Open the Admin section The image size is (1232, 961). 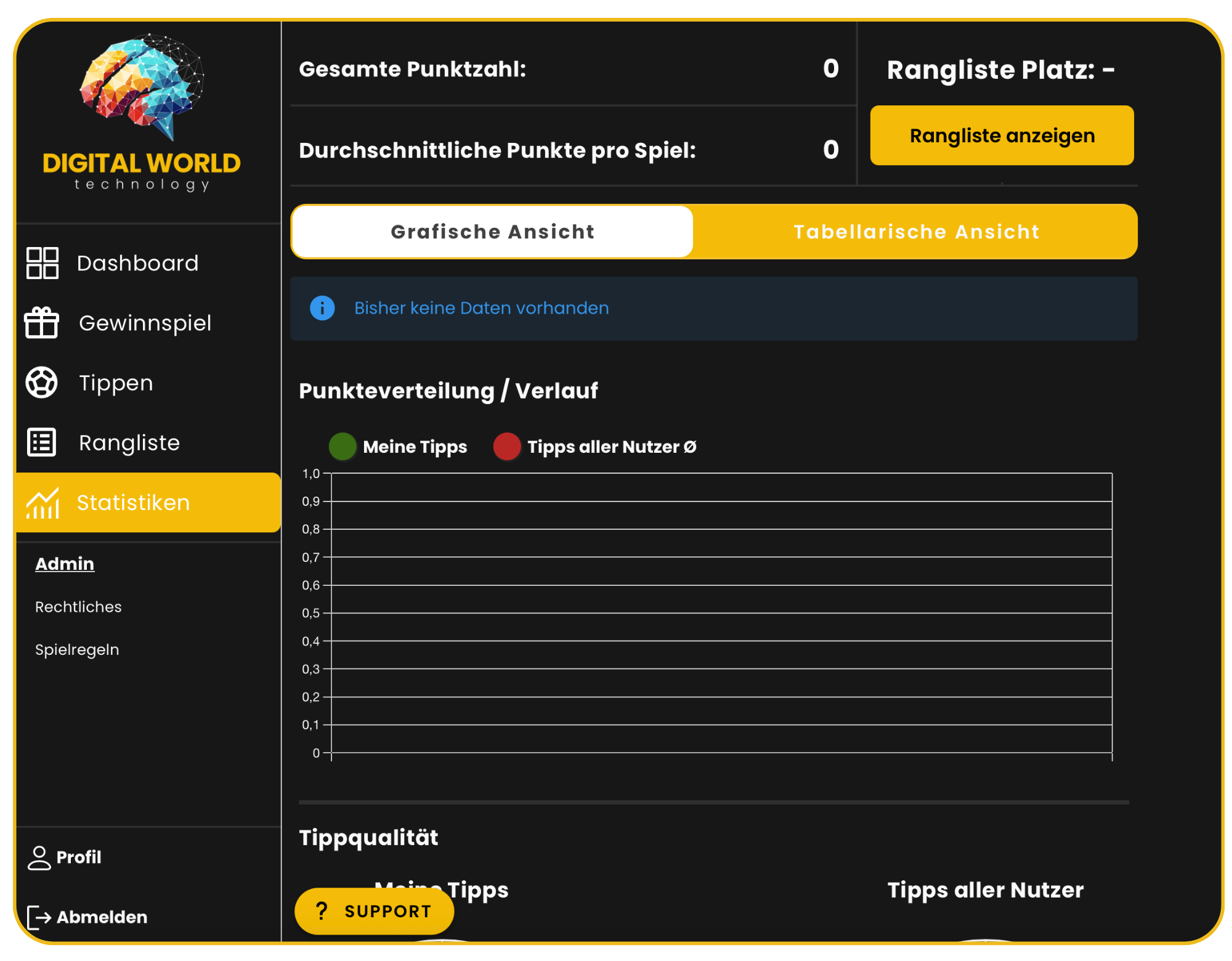pyautogui.click(x=64, y=563)
